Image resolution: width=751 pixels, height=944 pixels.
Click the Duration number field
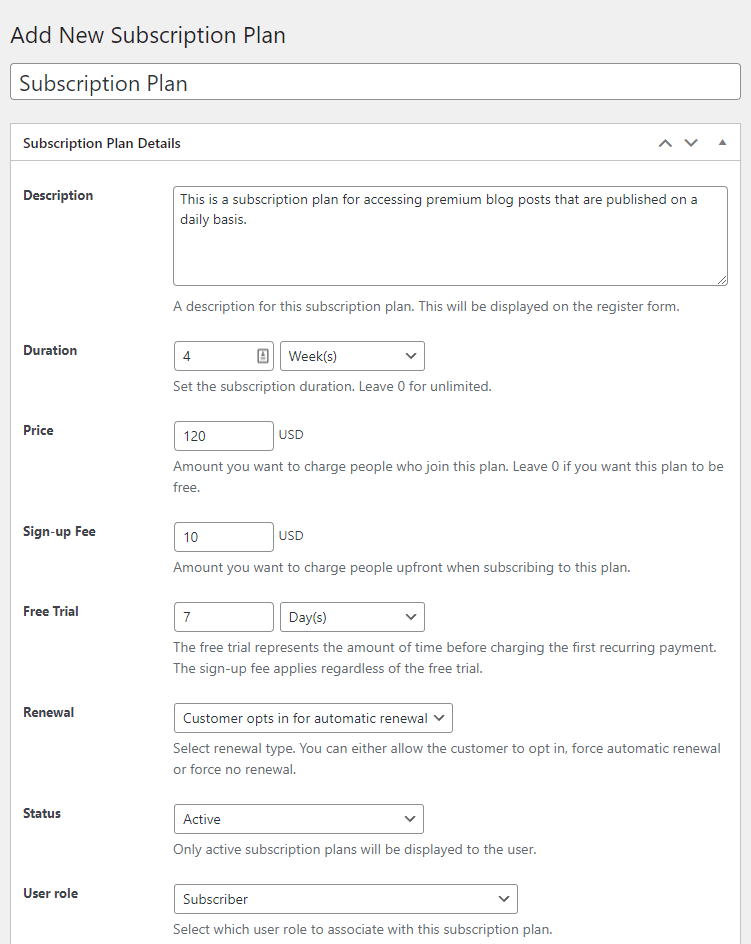coord(213,356)
